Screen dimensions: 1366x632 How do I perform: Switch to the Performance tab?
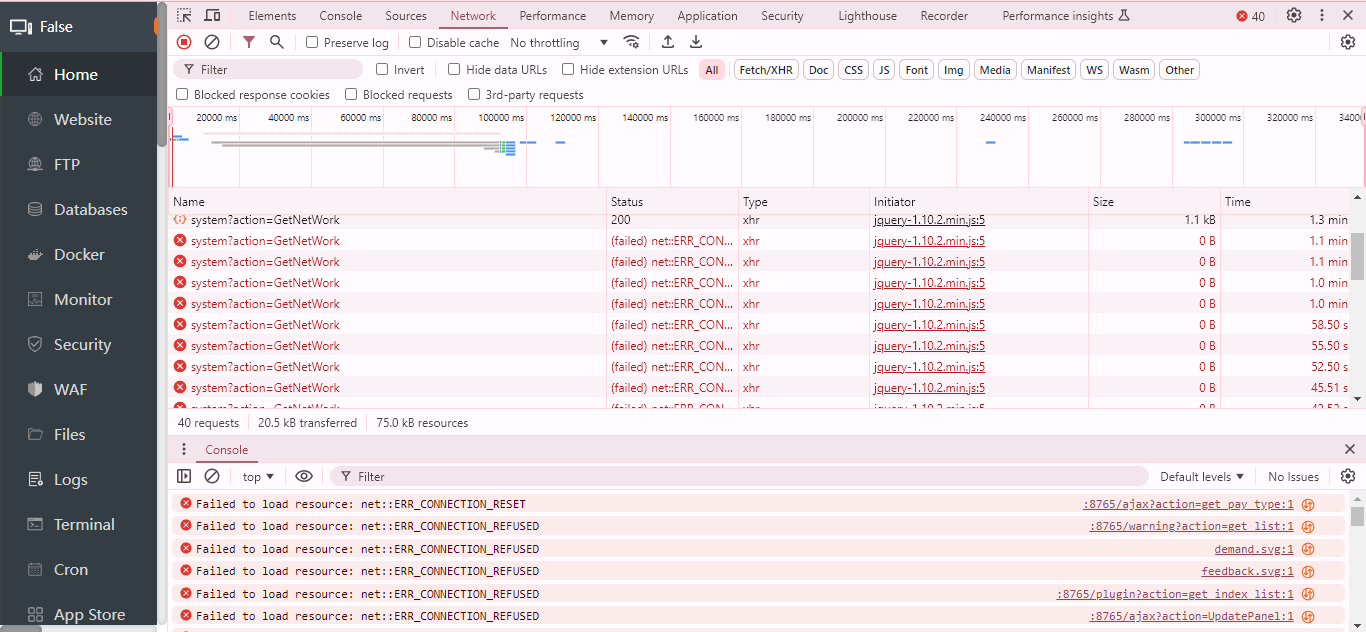pyautogui.click(x=553, y=16)
